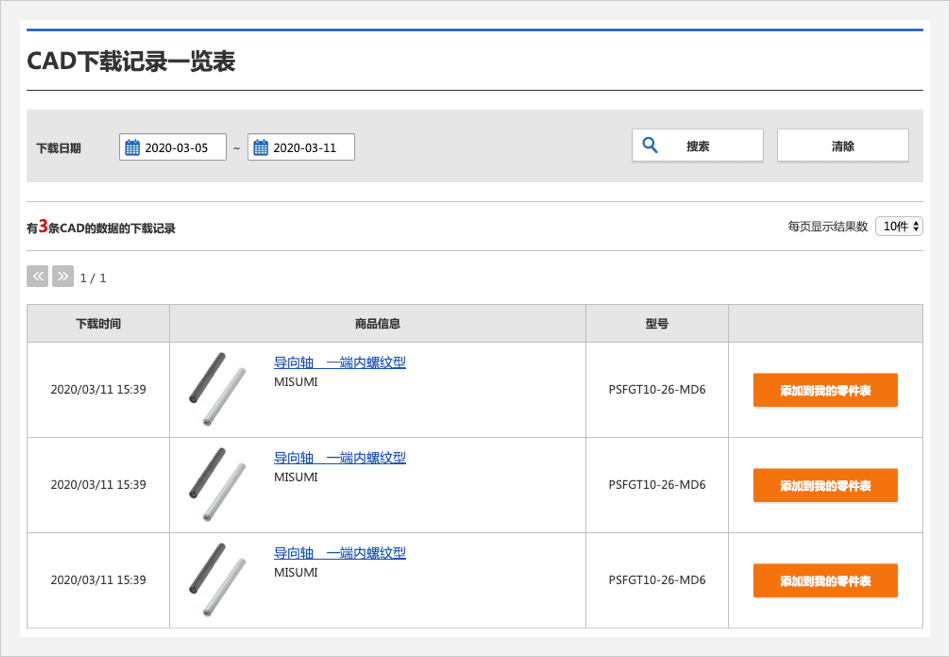Click the 2020-03-11 end date field

click(310, 148)
